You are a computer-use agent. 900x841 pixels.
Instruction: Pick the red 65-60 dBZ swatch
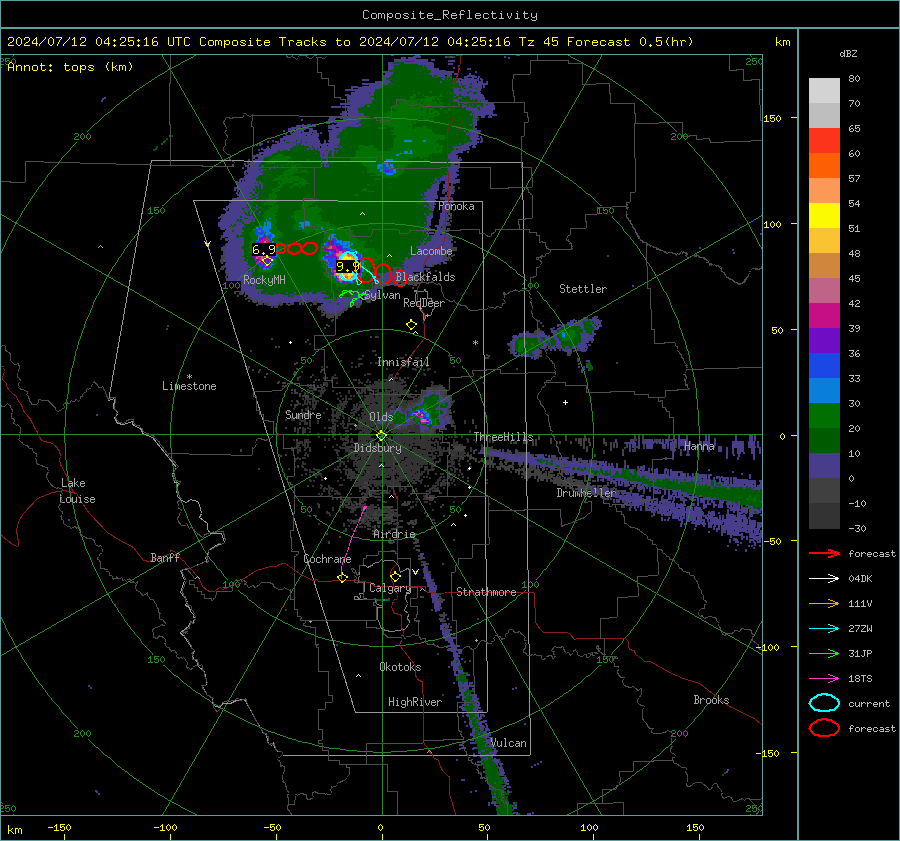[x=824, y=140]
